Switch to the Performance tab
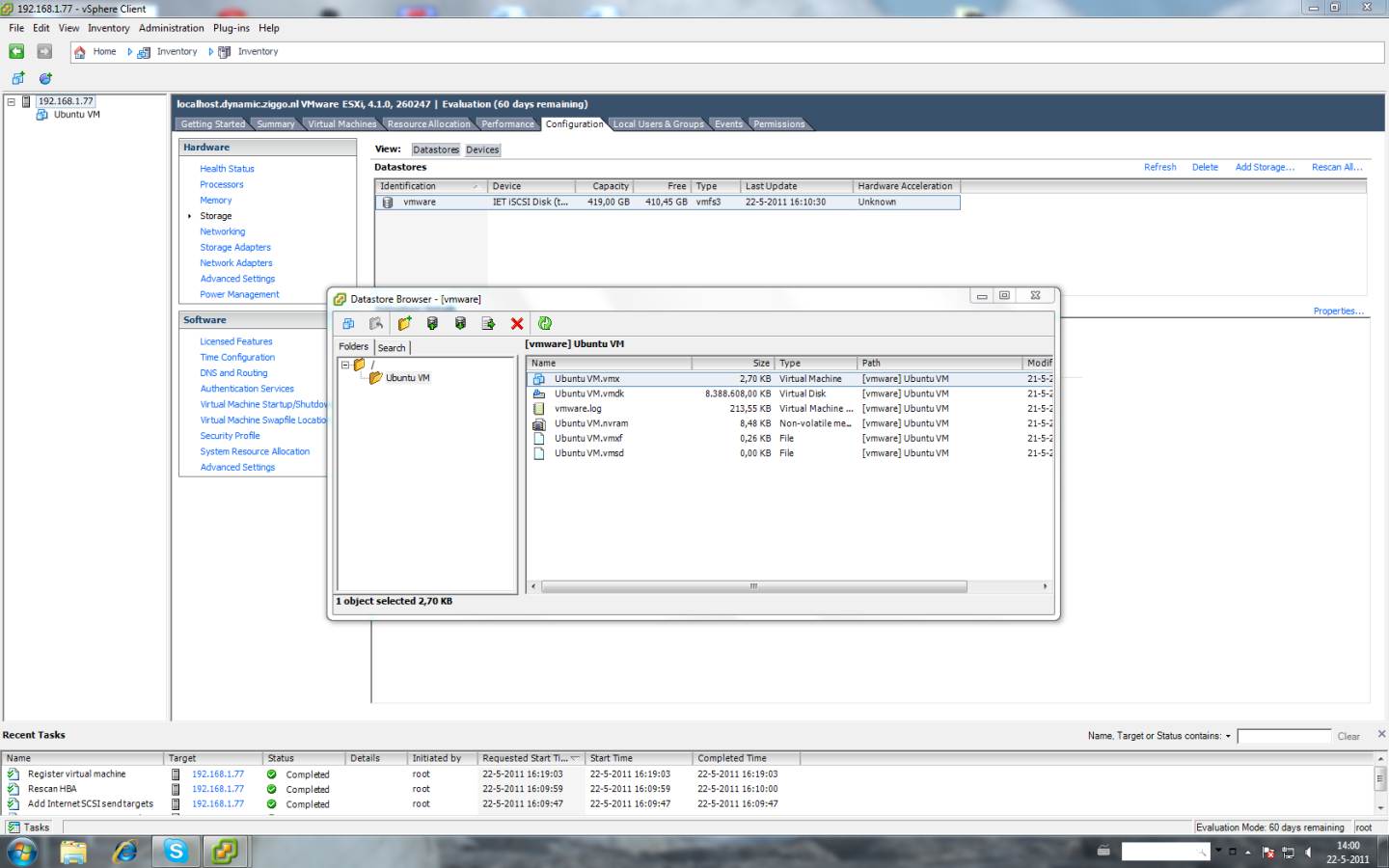The width and height of the screenshot is (1389, 868). 507,123
